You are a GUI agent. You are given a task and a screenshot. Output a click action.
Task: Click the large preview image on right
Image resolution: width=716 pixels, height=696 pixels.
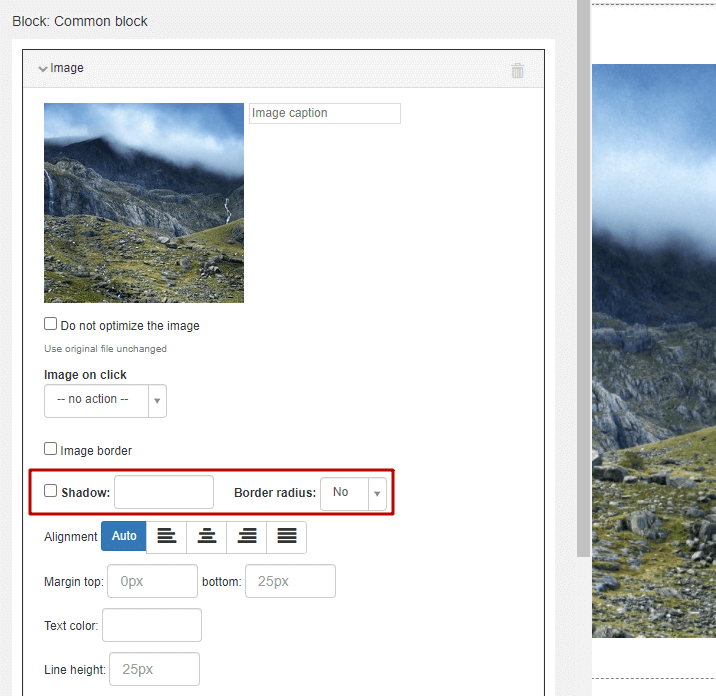click(654, 351)
